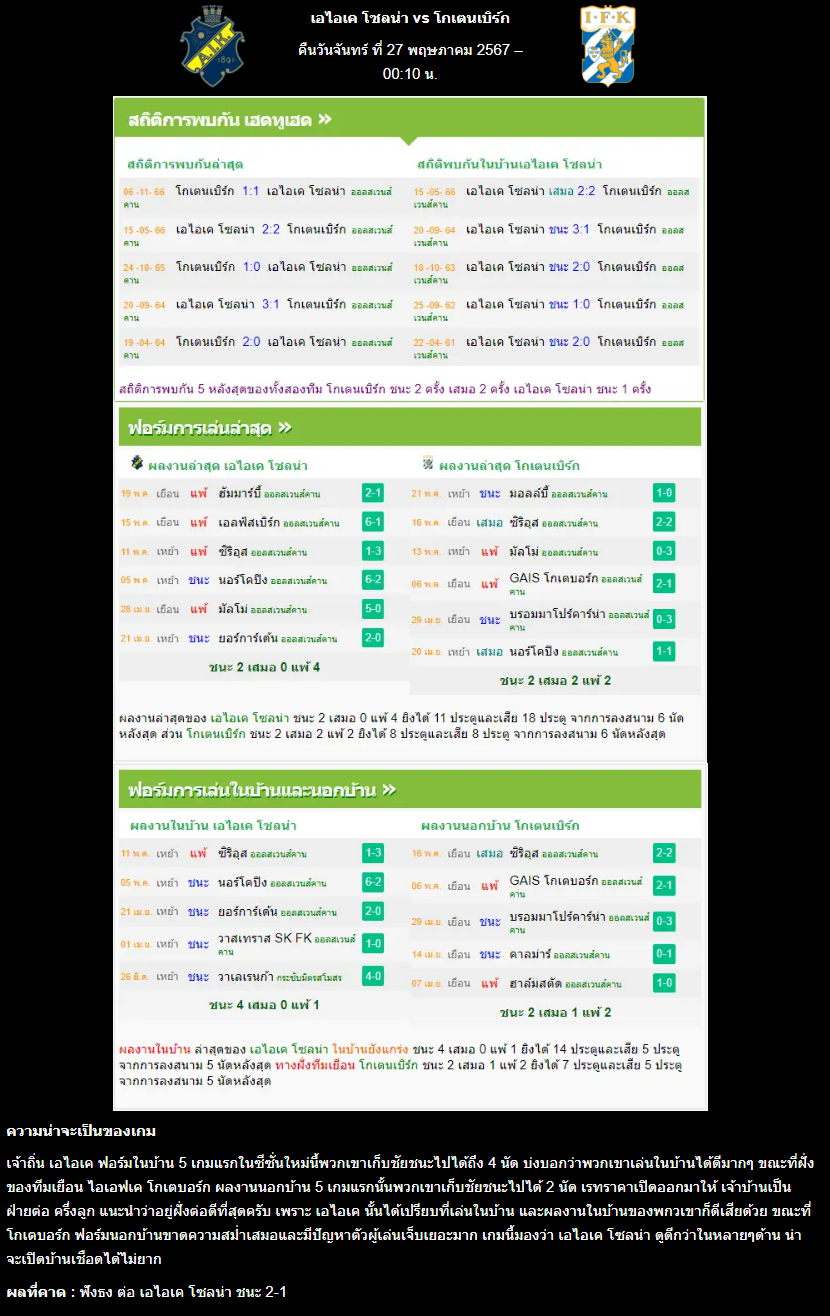This screenshot has width=830, height=1316.
Task: Click the IFK Göteborg crest at top
Action: click(608, 46)
